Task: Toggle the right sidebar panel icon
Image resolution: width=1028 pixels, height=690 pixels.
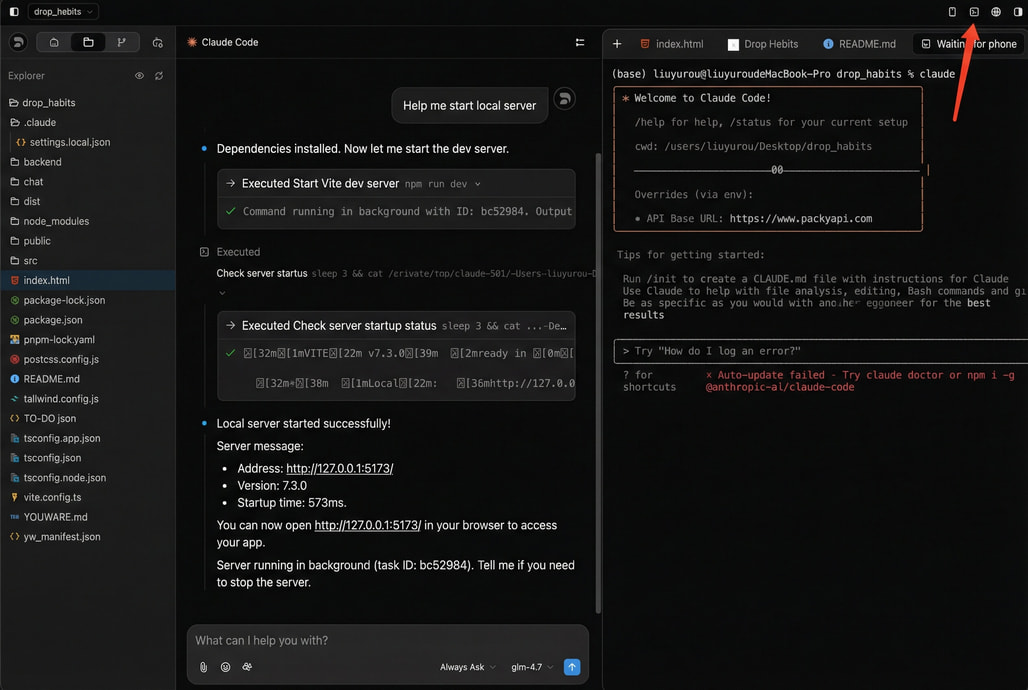Action: tap(1018, 12)
